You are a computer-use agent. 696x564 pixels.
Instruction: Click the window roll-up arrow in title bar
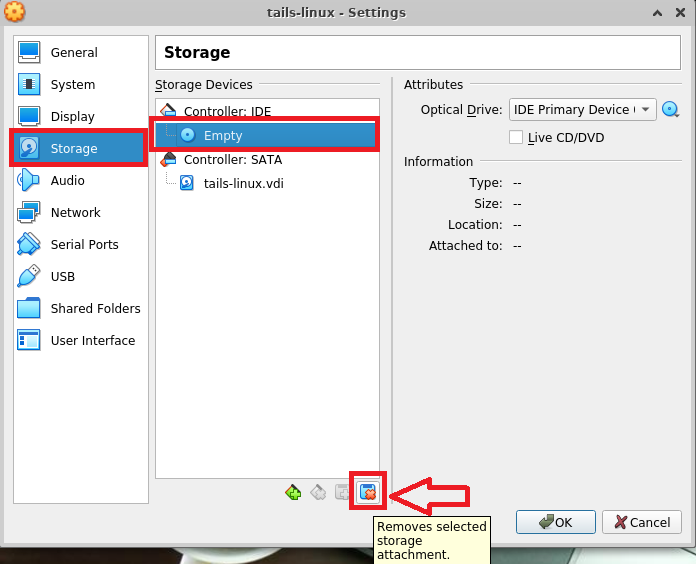[658, 13]
